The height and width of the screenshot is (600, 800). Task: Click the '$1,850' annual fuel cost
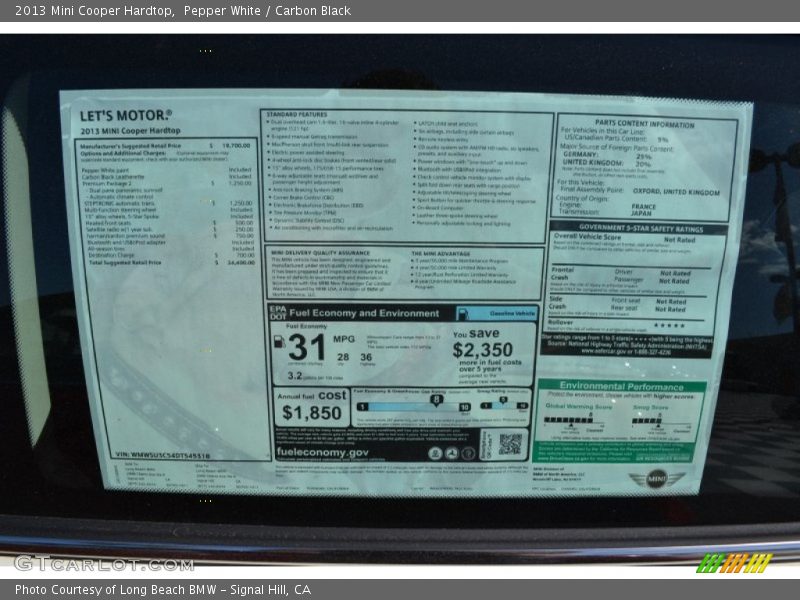312,413
